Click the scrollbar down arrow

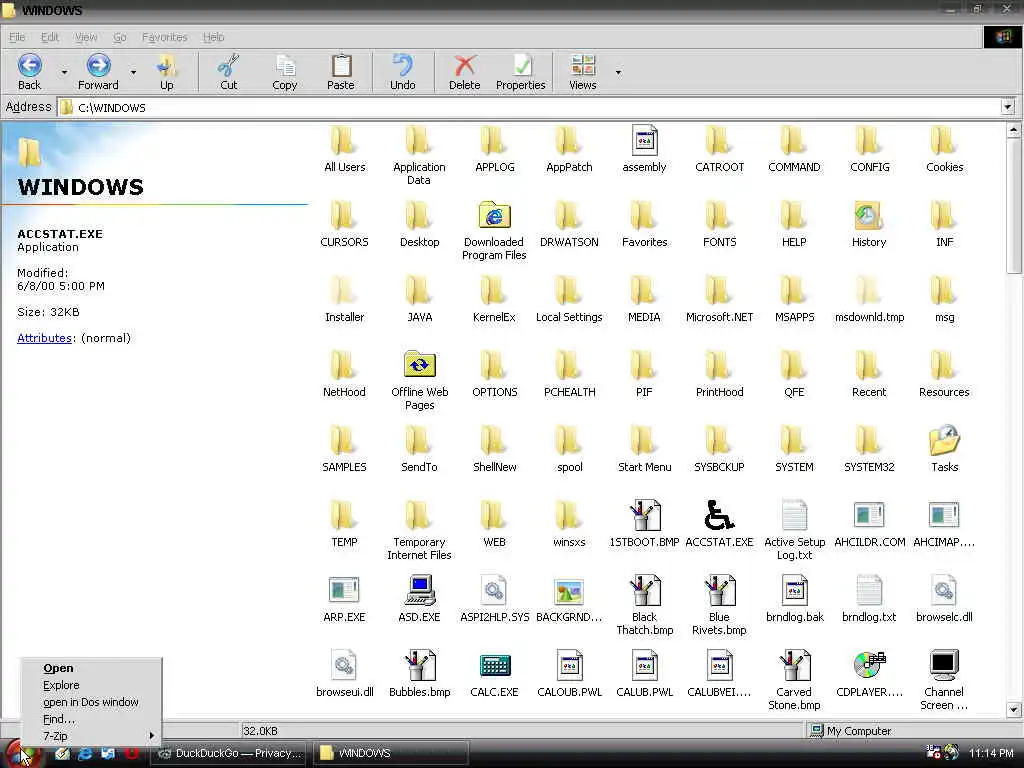[1013, 709]
